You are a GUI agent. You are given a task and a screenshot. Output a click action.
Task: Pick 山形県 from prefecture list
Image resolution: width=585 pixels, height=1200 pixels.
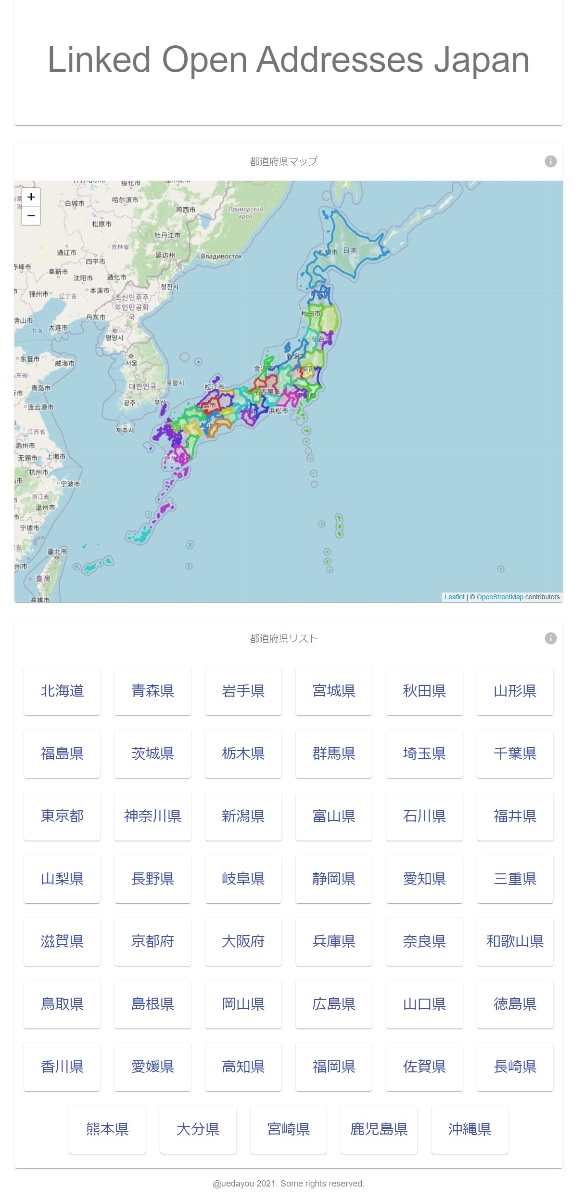pyautogui.click(x=515, y=691)
